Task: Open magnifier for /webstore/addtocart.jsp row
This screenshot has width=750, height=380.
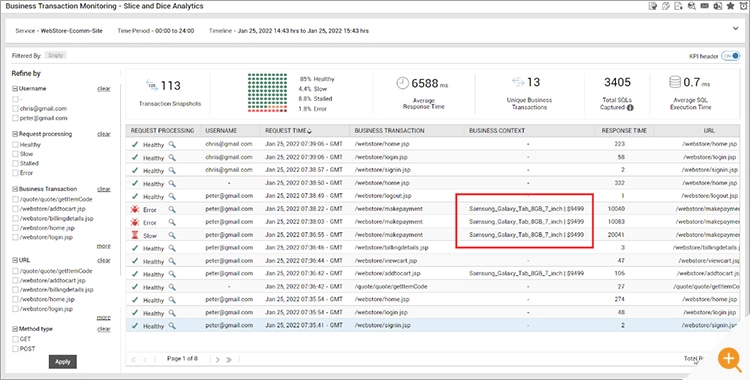Action: click(172, 274)
